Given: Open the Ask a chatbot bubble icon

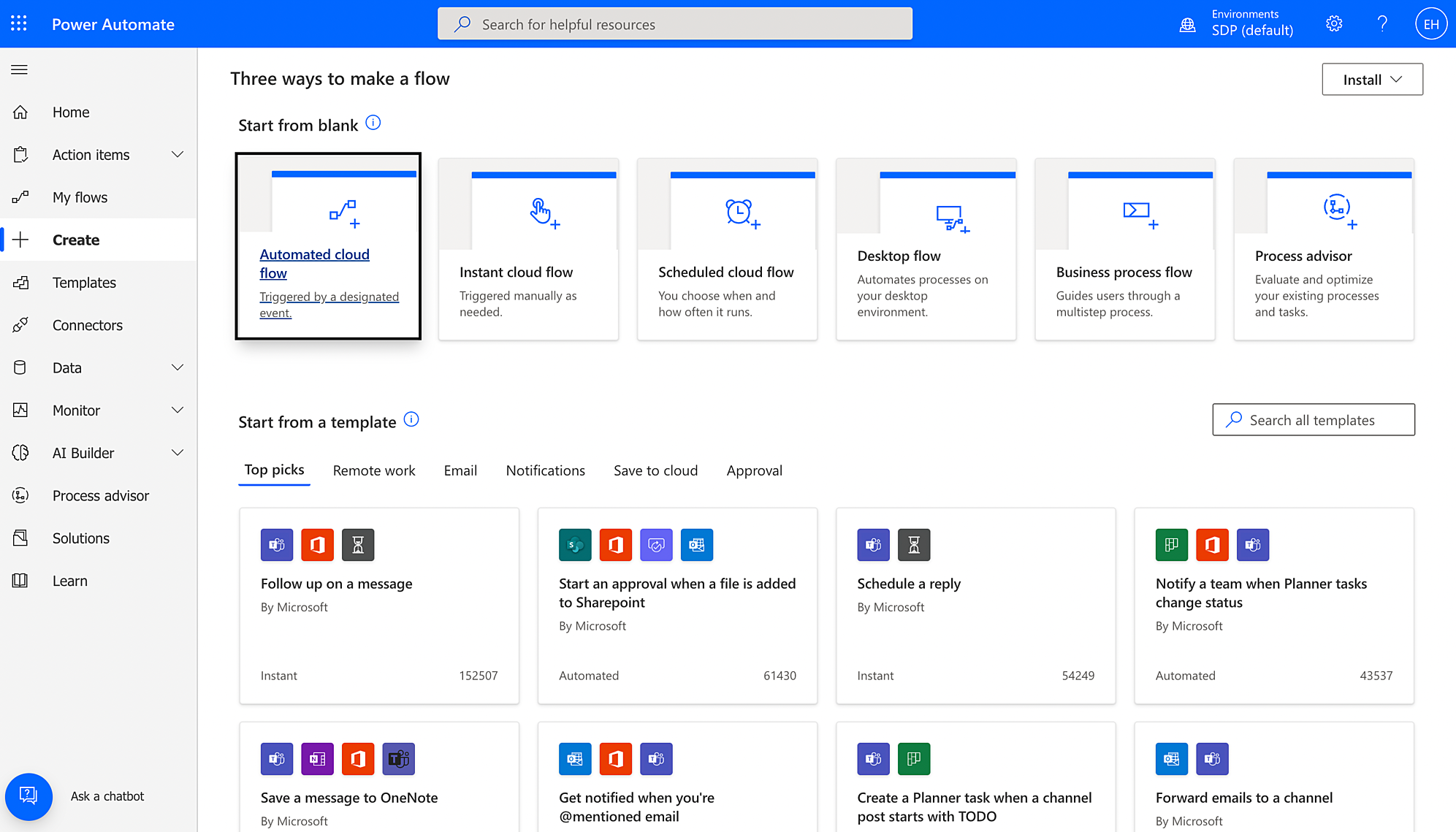Looking at the screenshot, I should pos(28,796).
